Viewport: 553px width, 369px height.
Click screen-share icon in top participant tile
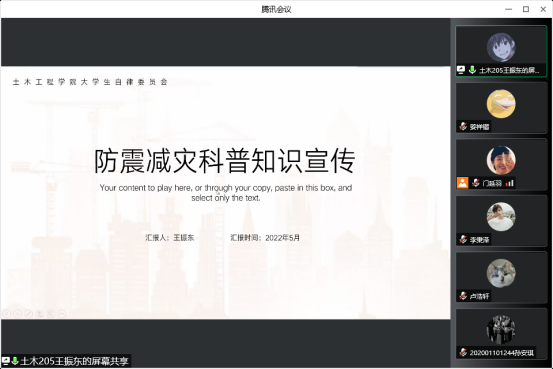(461, 70)
